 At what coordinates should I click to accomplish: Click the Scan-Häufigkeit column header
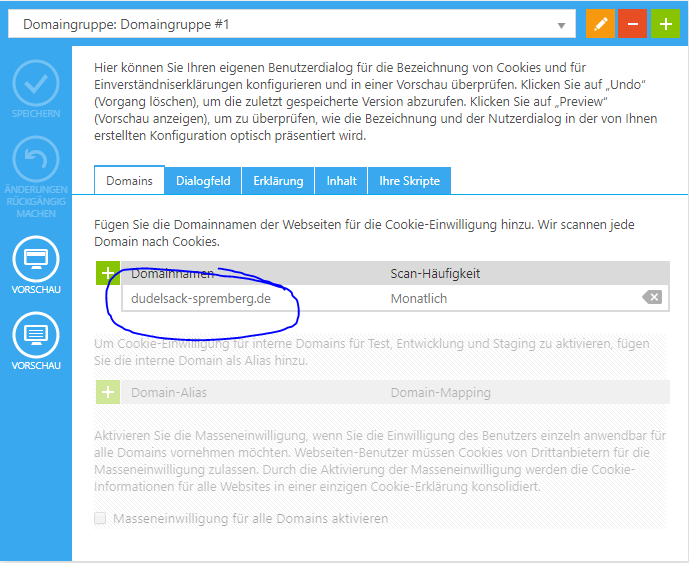coord(434,273)
